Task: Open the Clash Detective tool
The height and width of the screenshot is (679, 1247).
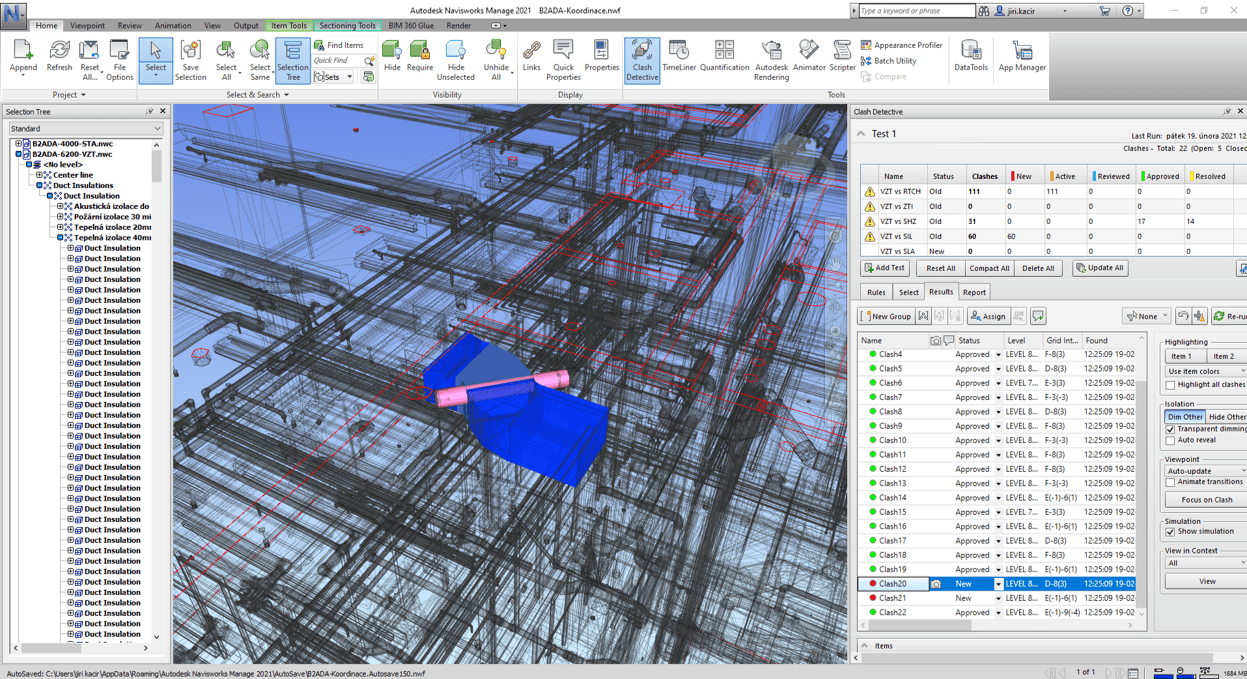Action: pos(641,59)
